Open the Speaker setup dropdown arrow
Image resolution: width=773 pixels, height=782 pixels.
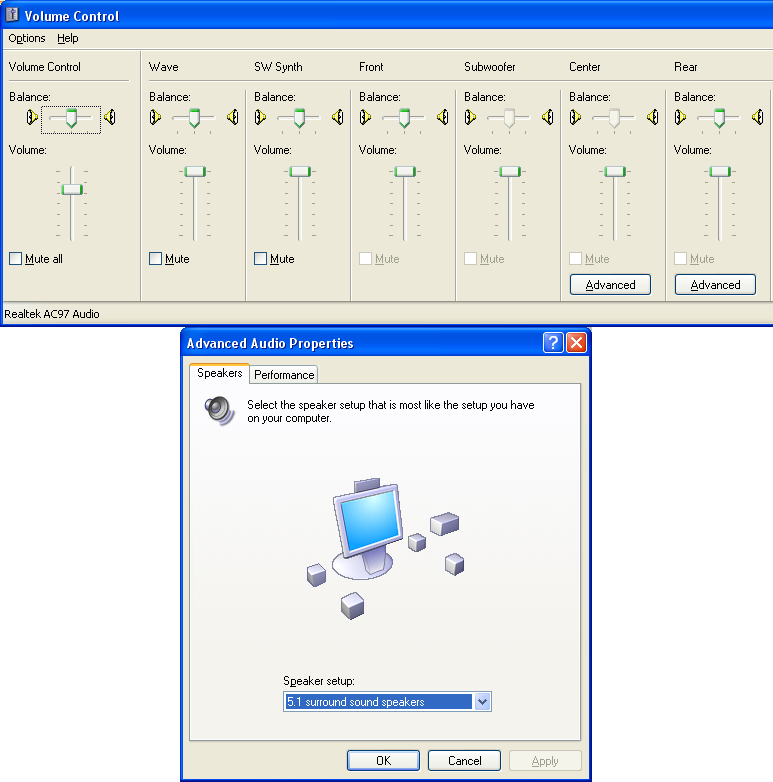(482, 702)
